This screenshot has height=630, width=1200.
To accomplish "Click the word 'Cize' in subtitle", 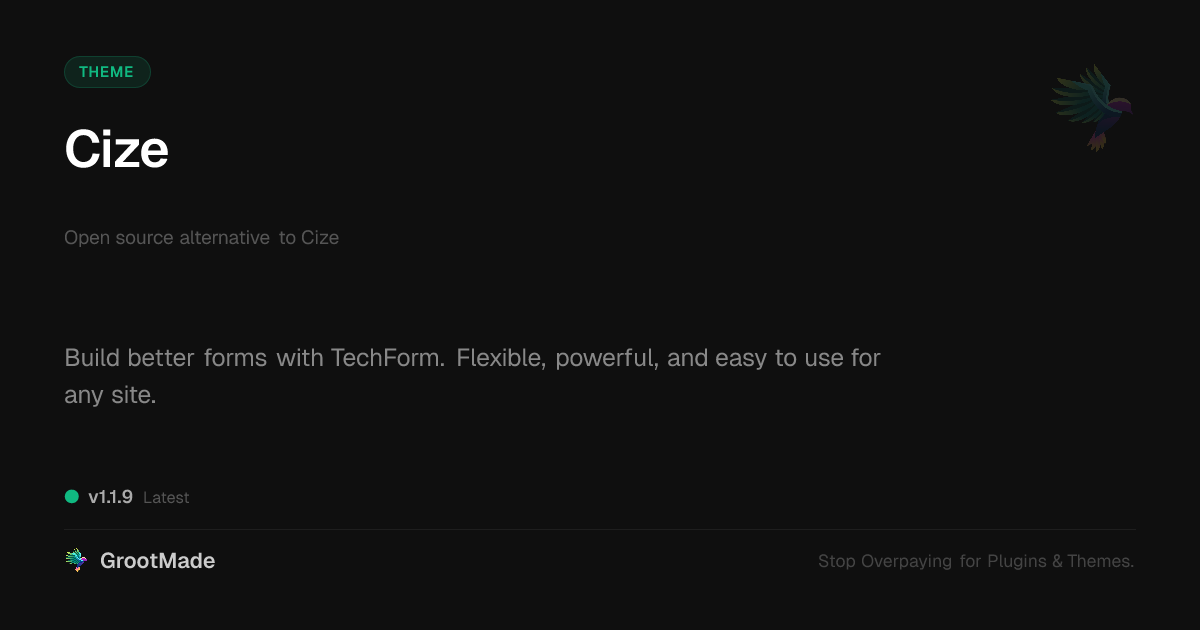I will click(320, 238).
